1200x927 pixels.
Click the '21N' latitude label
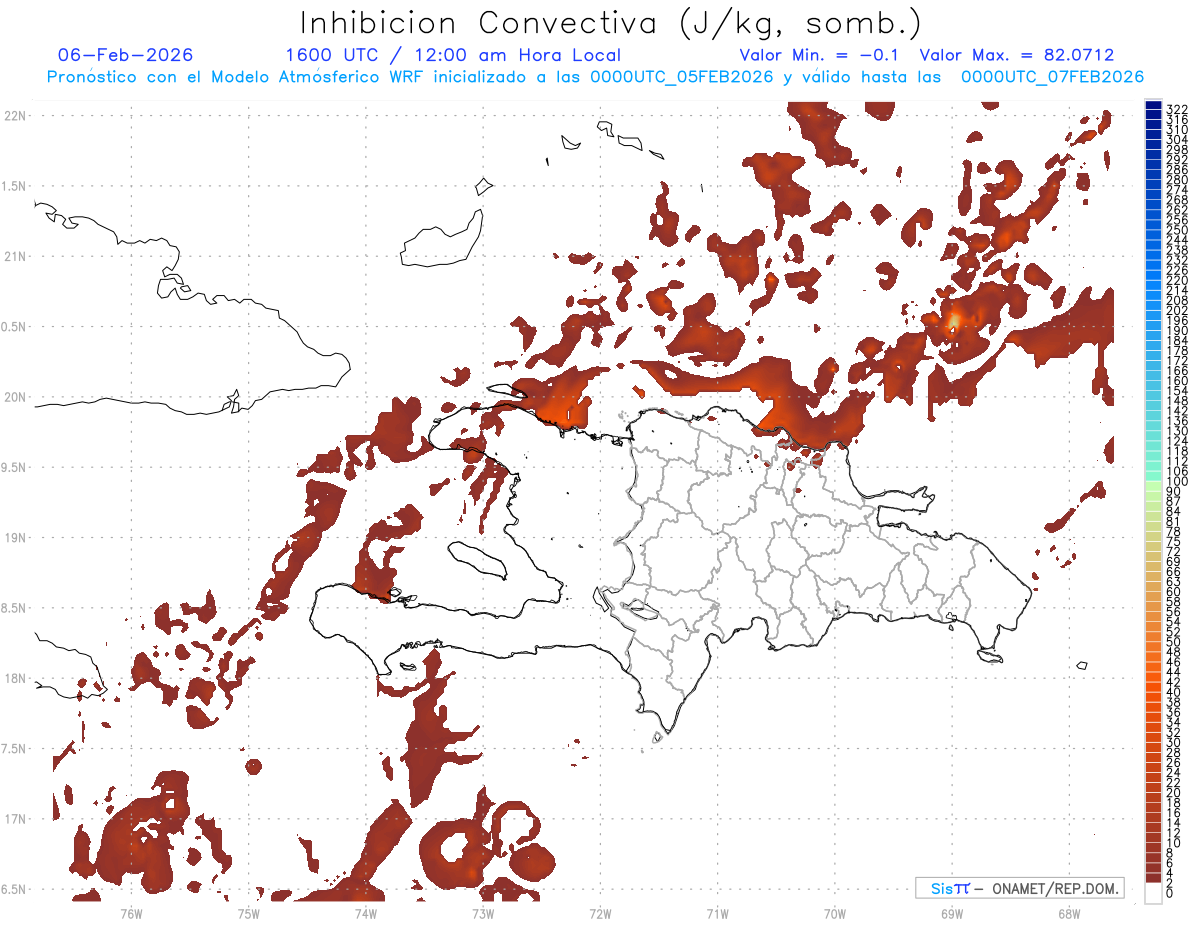(x=15, y=256)
